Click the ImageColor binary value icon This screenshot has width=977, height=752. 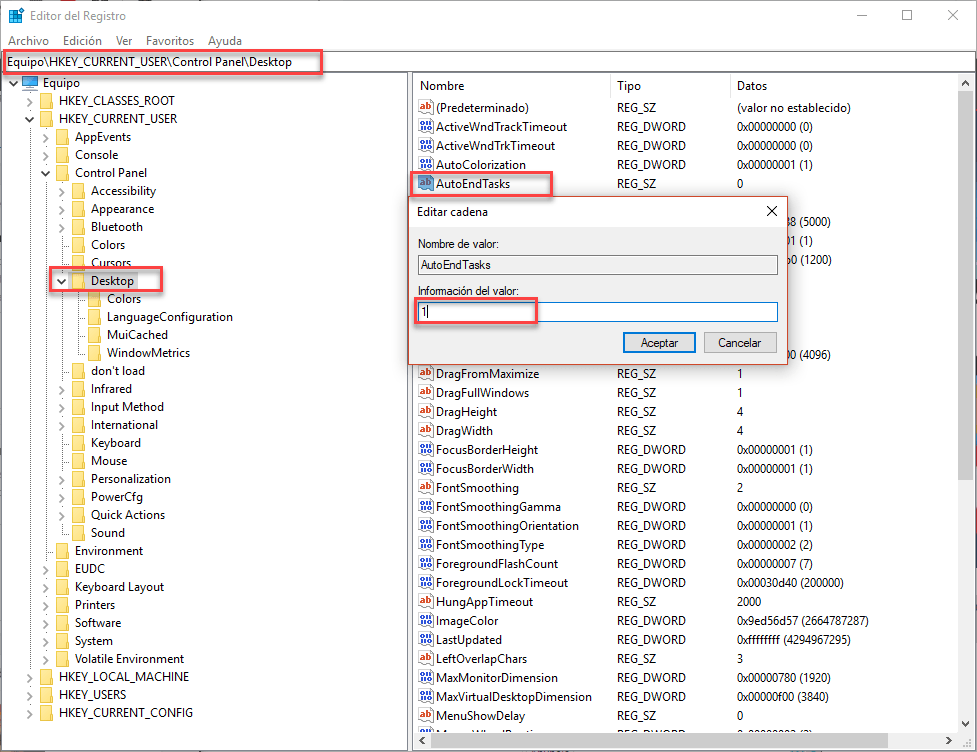425,621
